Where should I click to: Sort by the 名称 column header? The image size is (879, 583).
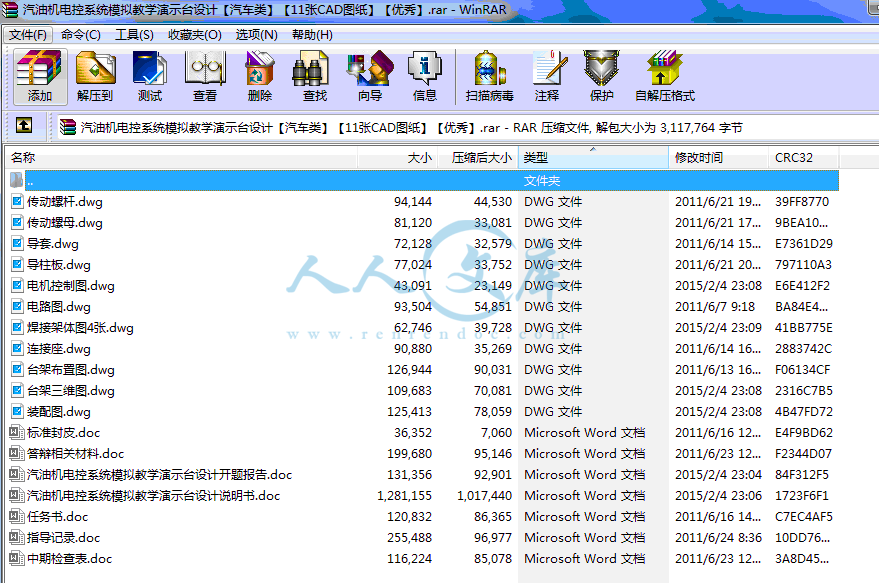click(x=181, y=158)
